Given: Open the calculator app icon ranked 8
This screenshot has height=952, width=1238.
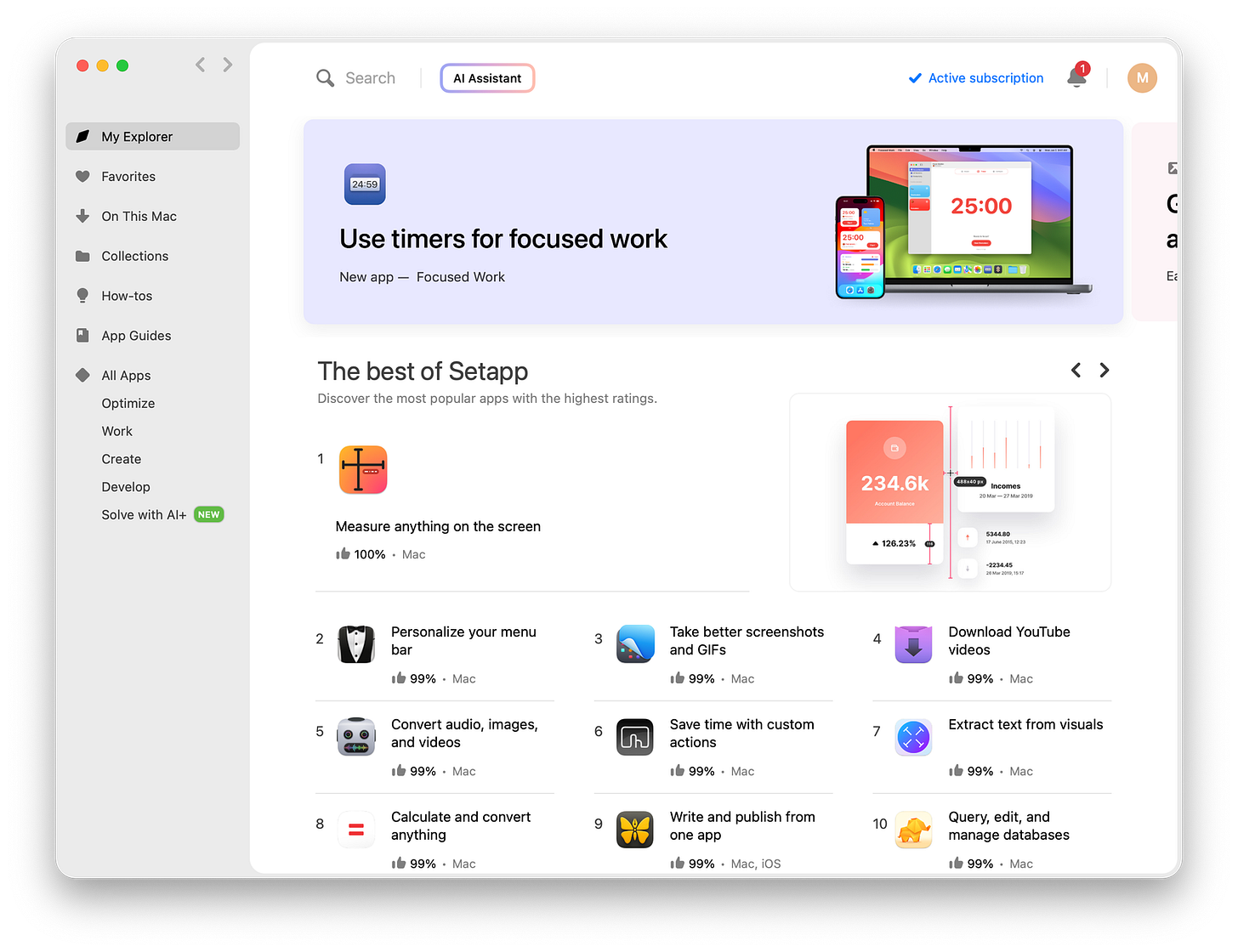Looking at the screenshot, I should point(356,830).
